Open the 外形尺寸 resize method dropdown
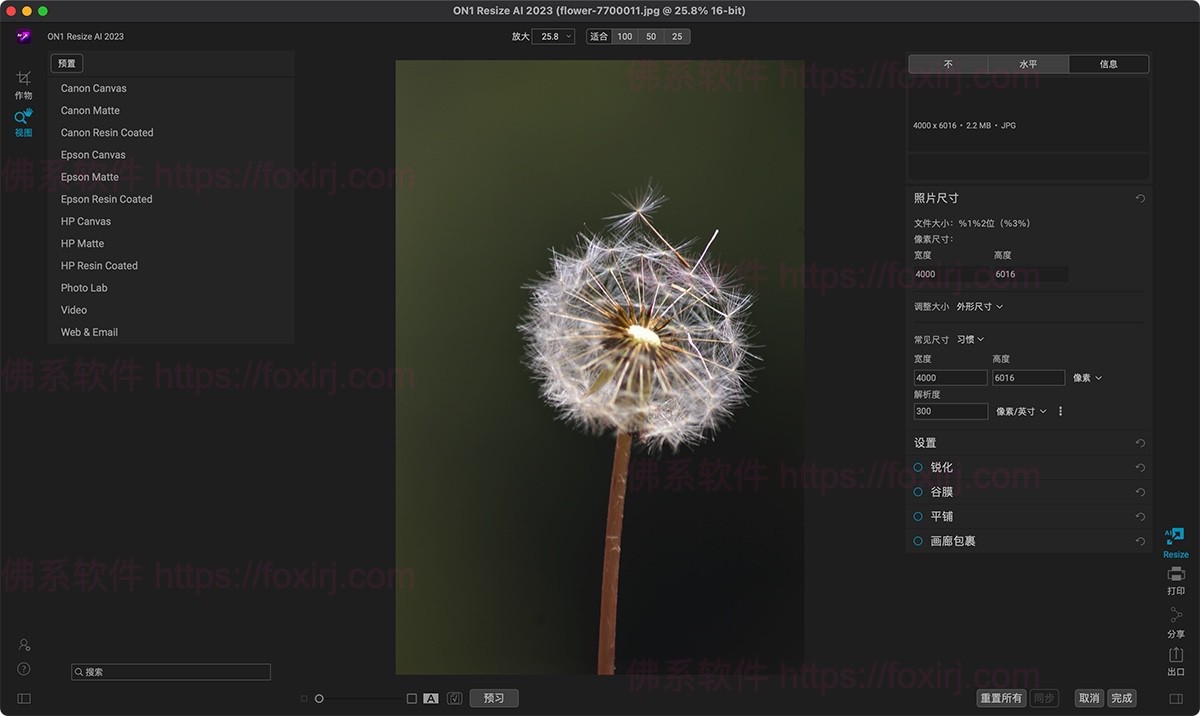 coord(980,307)
